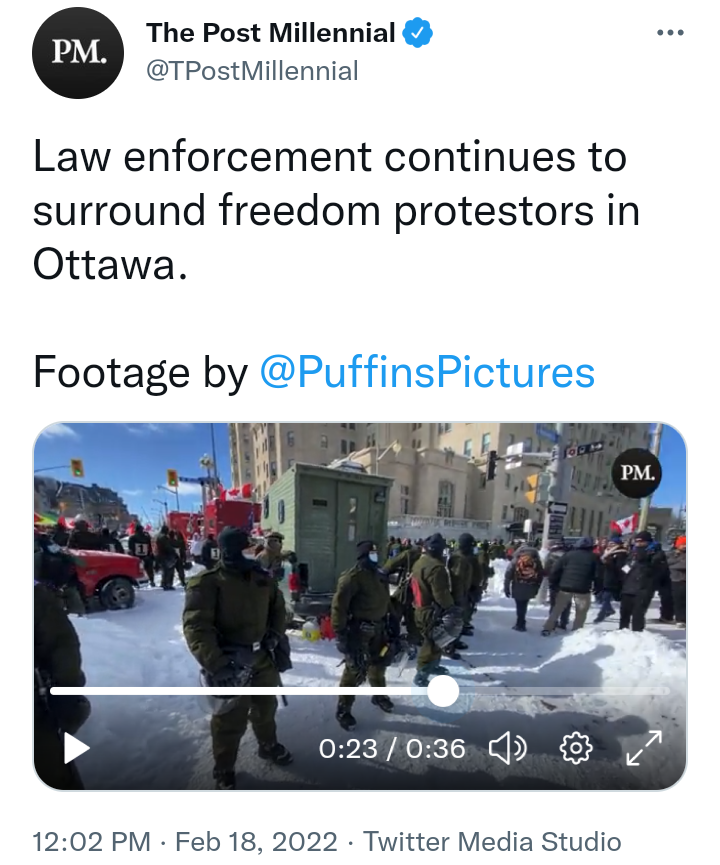720x865 pixels.
Task: Open The Post Millennial PM. profile avatar
Action: click(x=78, y=53)
